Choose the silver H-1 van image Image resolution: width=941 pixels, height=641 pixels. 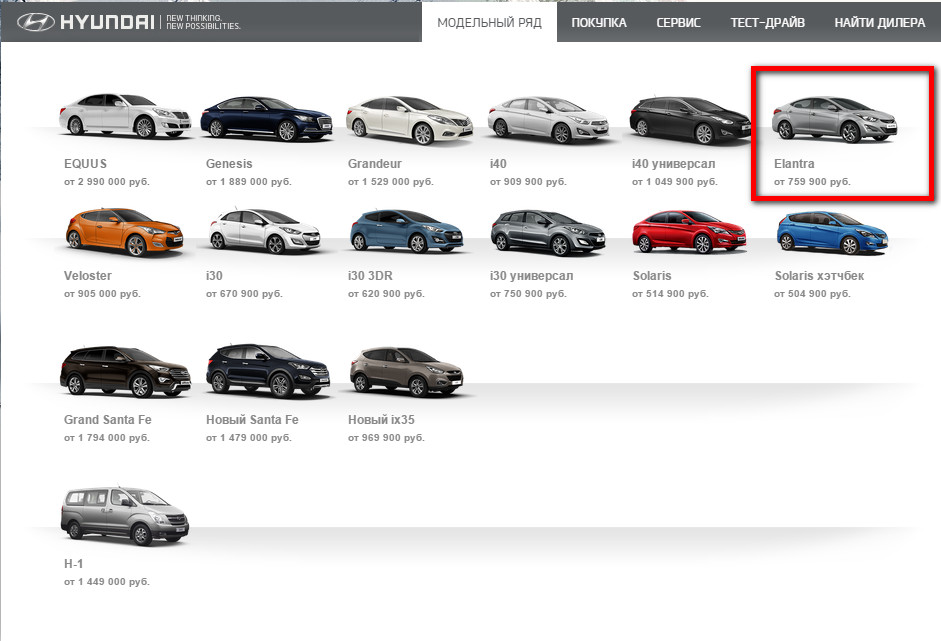tap(125, 515)
